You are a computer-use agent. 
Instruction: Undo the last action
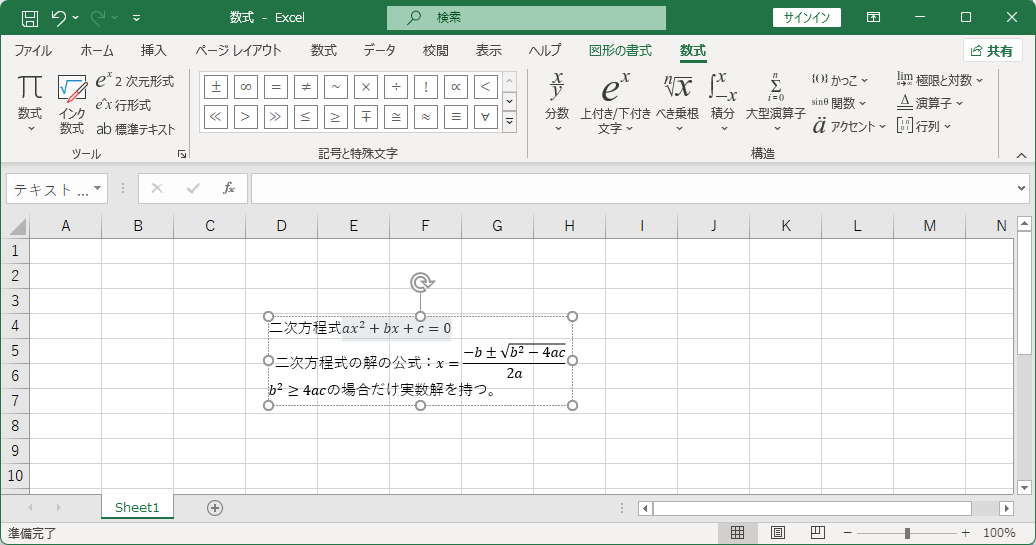58,18
